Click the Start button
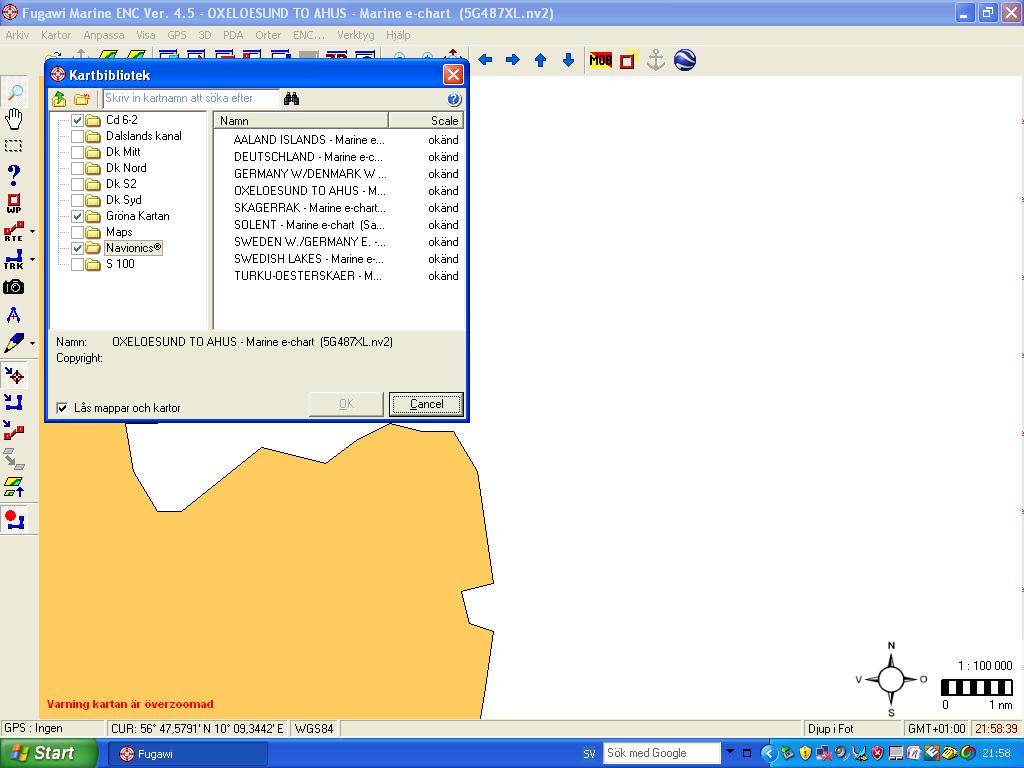 tap(48, 753)
